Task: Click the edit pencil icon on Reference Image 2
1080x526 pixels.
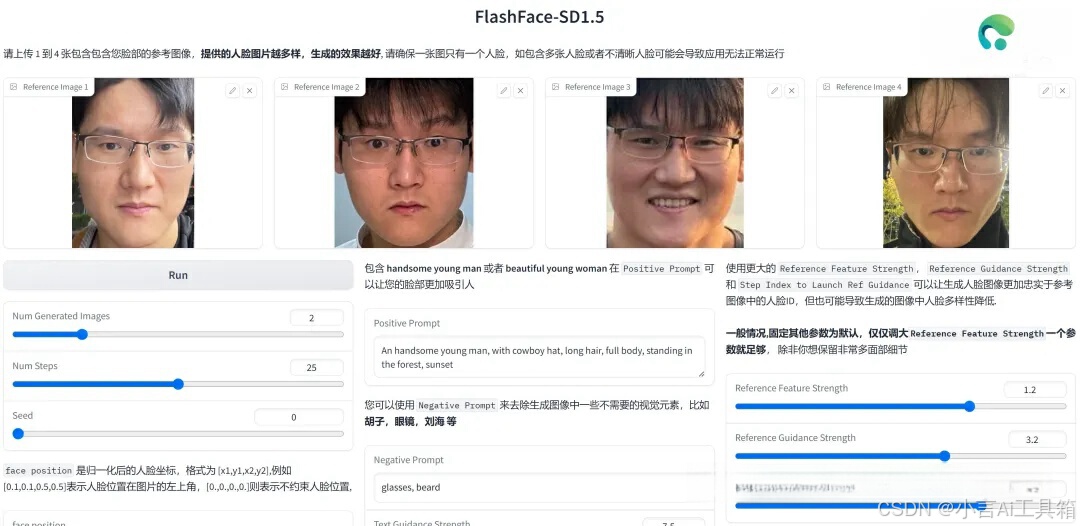Action: point(504,91)
